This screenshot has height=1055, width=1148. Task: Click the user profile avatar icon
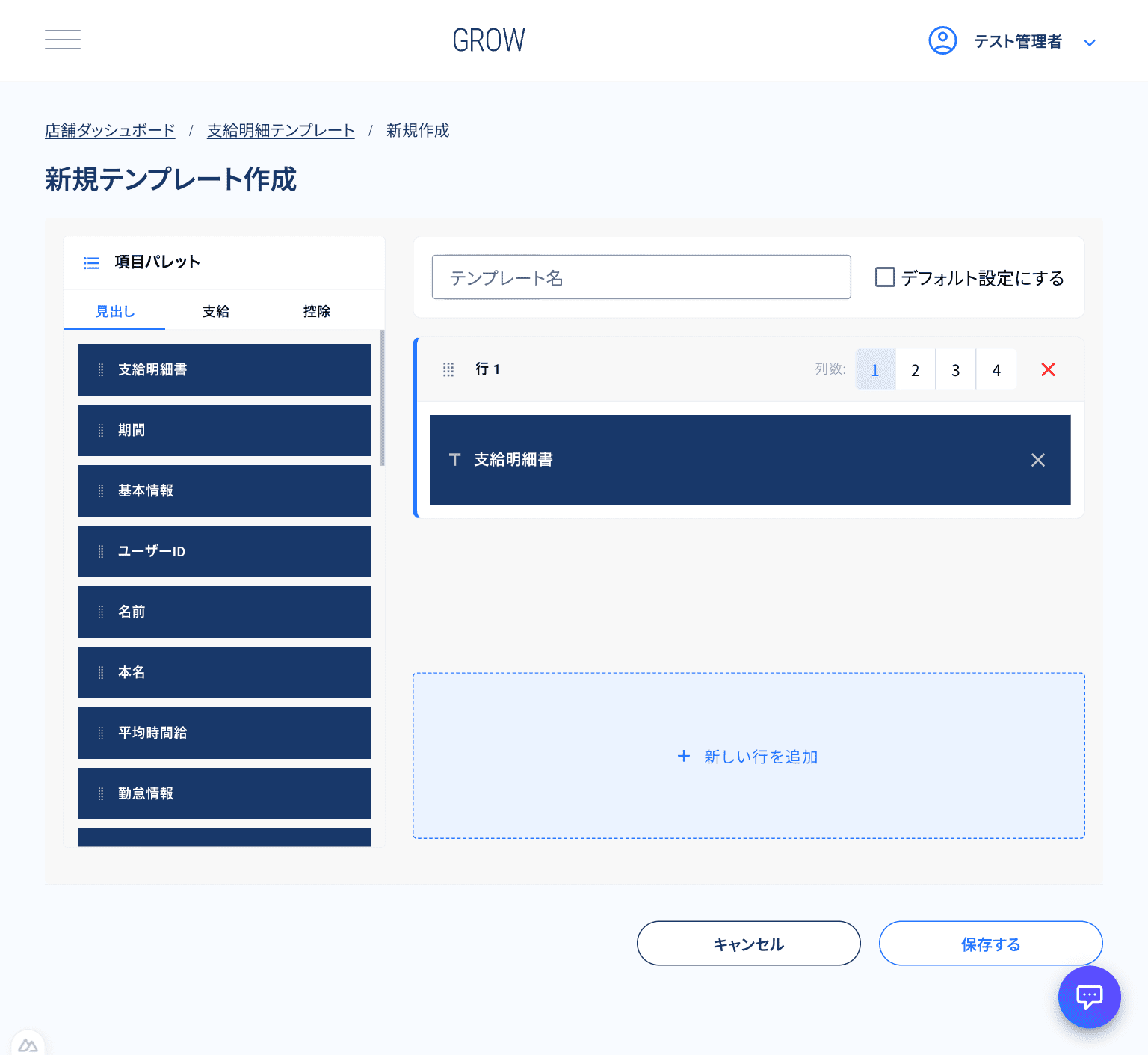tap(942, 40)
